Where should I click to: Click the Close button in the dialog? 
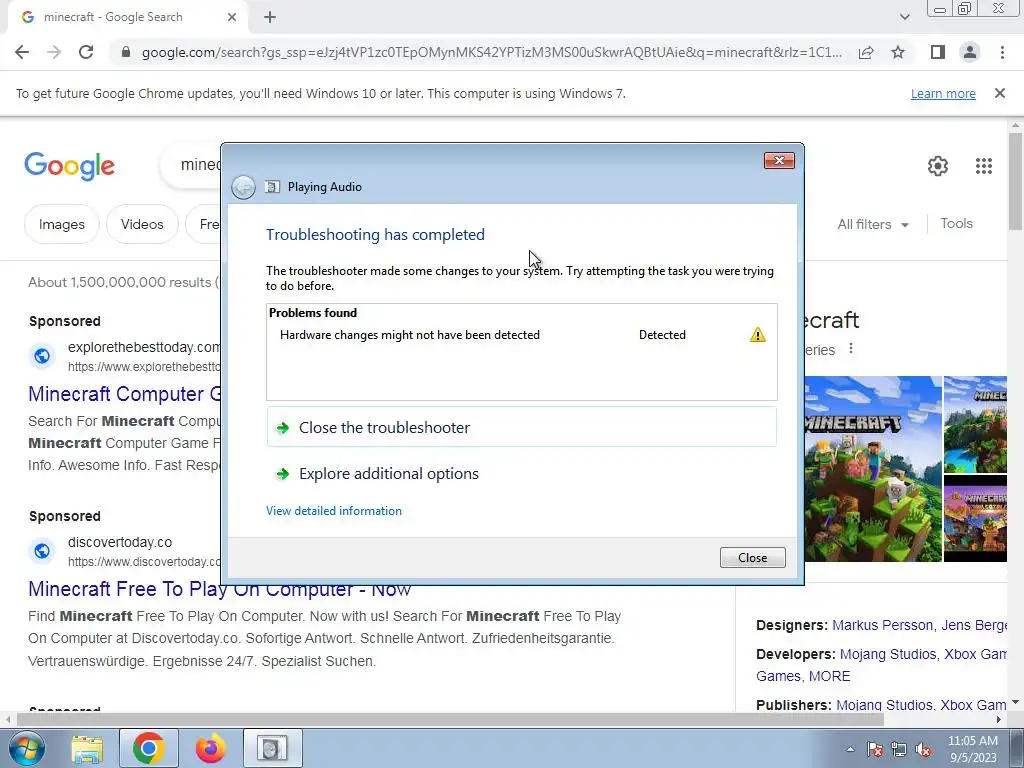click(752, 558)
